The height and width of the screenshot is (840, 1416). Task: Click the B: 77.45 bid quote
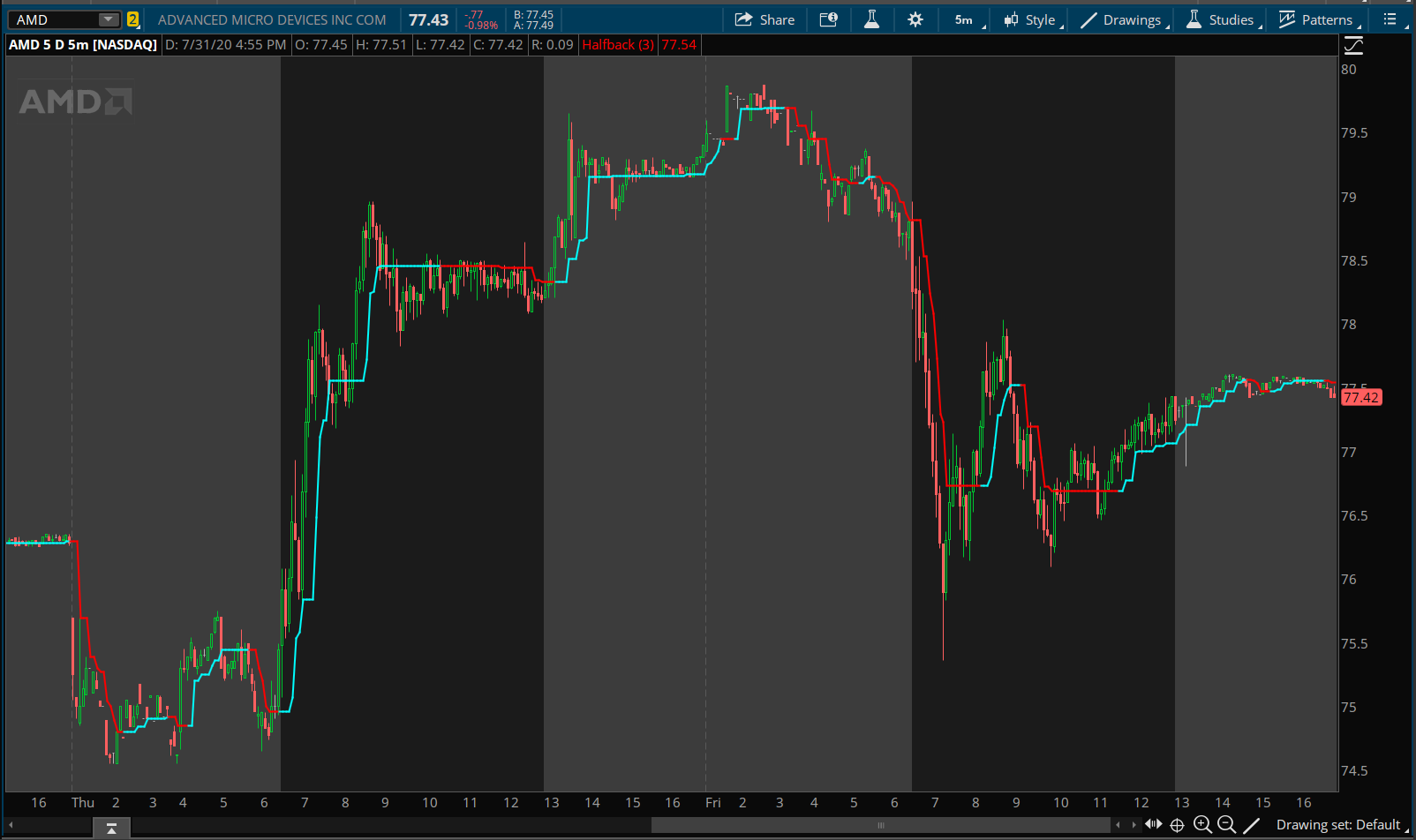pyautogui.click(x=533, y=14)
